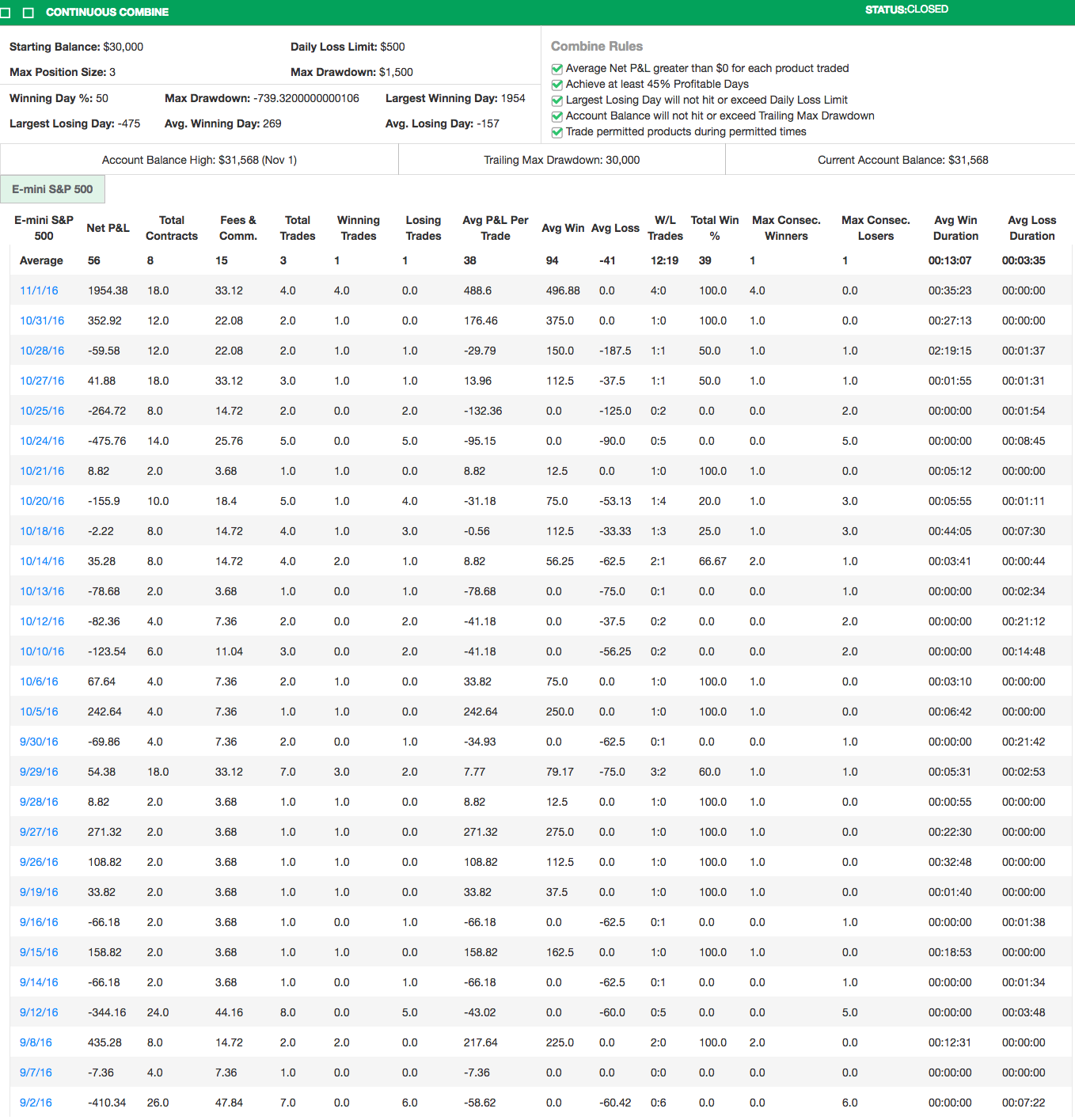Toggle the Trade permitted products rule checkbox
The width and height of the screenshot is (1075, 1120).
557,132
